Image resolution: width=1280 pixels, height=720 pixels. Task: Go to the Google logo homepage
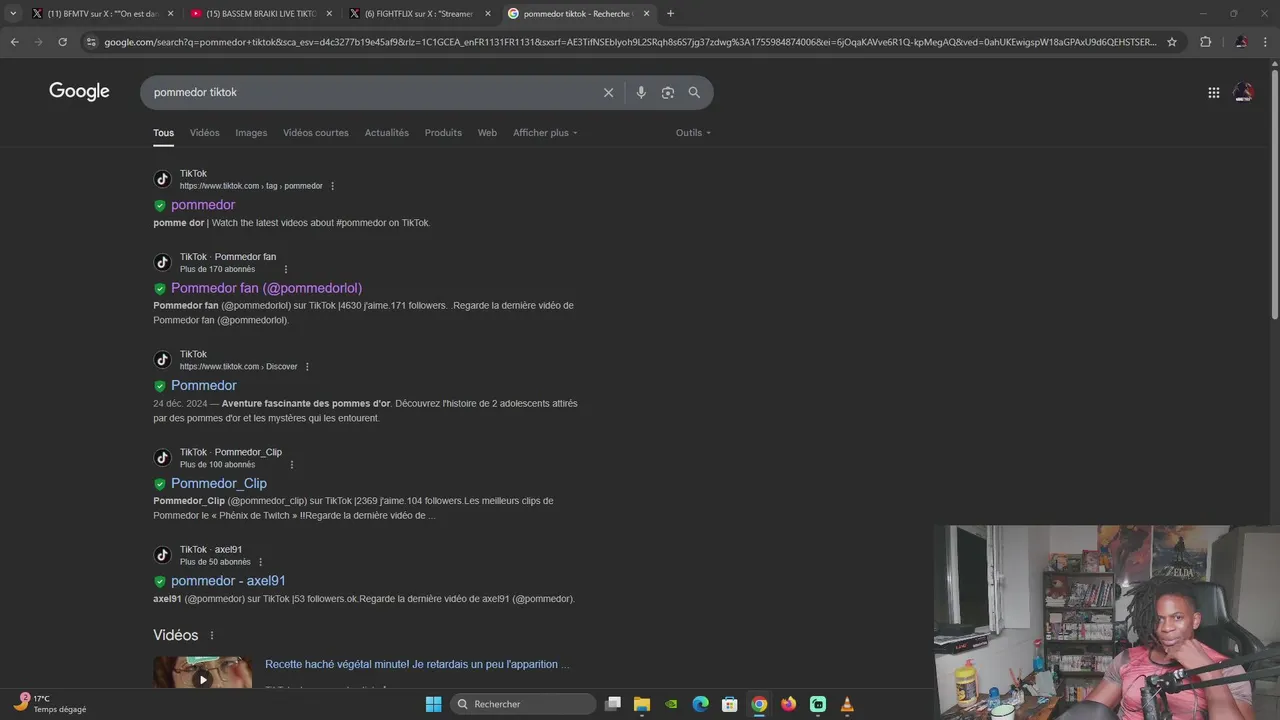click(x=79, y=92)
